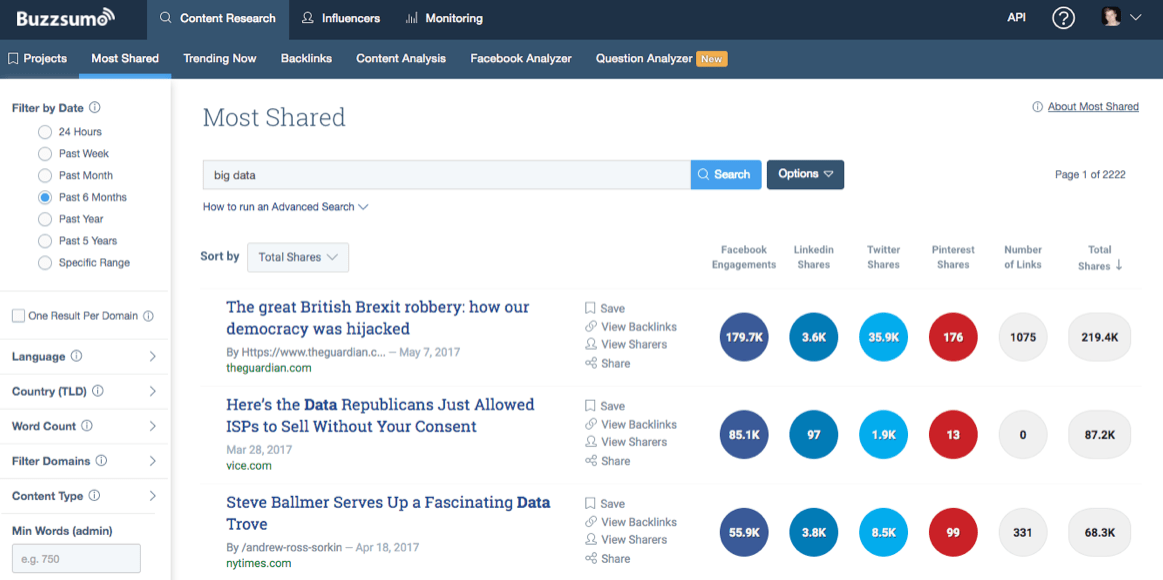Screen dimensions: 1163x580
Task: Click the info icon beside Country (TLD)
Action: (x=98, y=391)
